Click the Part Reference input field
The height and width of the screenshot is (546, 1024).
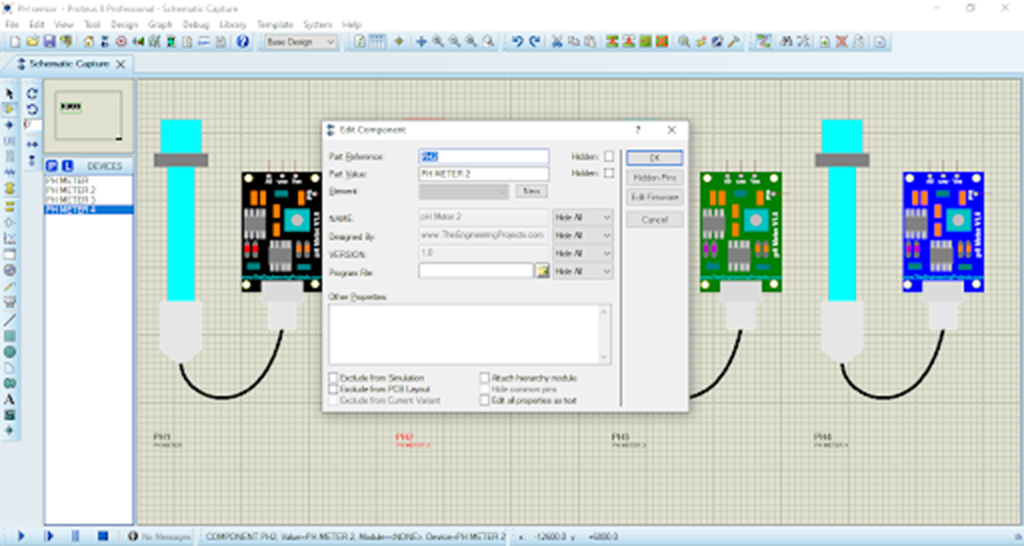(483, 156)
